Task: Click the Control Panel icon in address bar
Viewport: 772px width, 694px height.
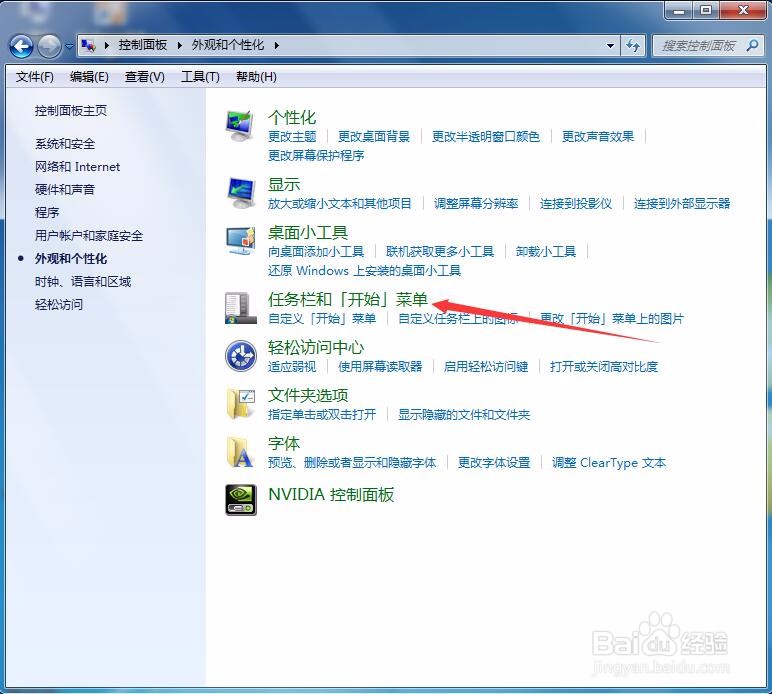Action: click(89, 46)
